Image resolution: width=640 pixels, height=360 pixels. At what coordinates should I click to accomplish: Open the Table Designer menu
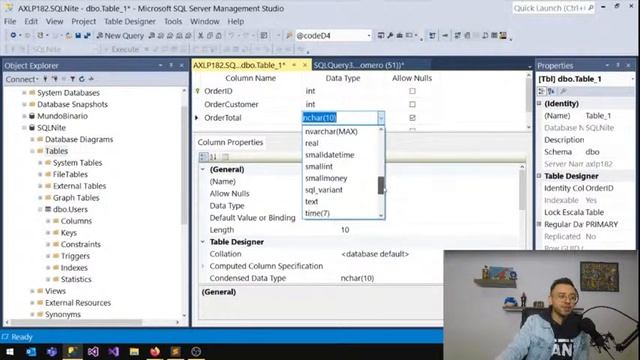130,21
